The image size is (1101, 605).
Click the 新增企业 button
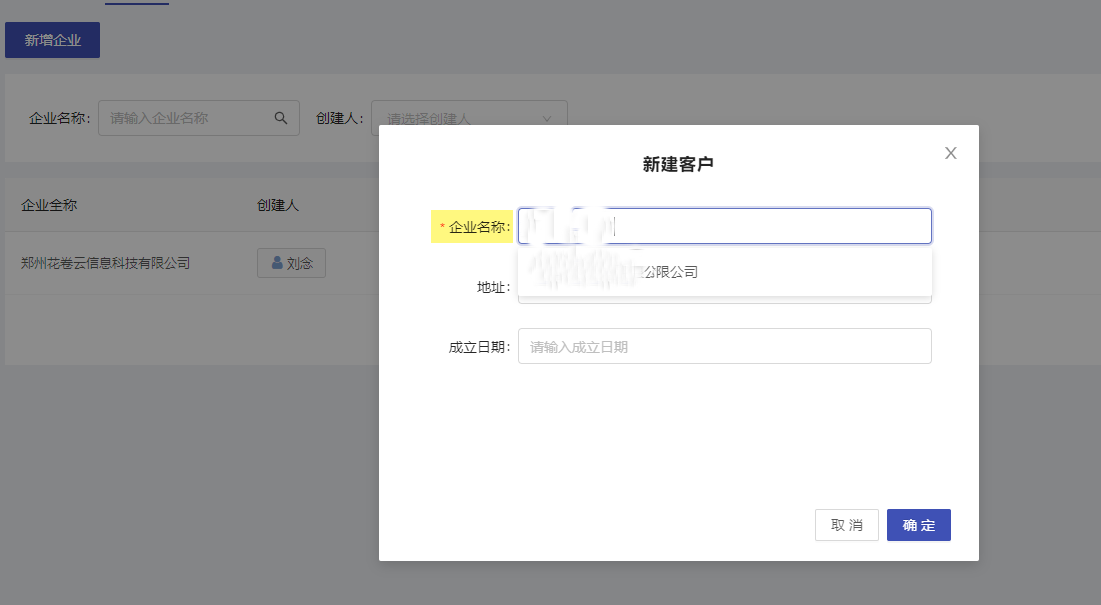53,40
